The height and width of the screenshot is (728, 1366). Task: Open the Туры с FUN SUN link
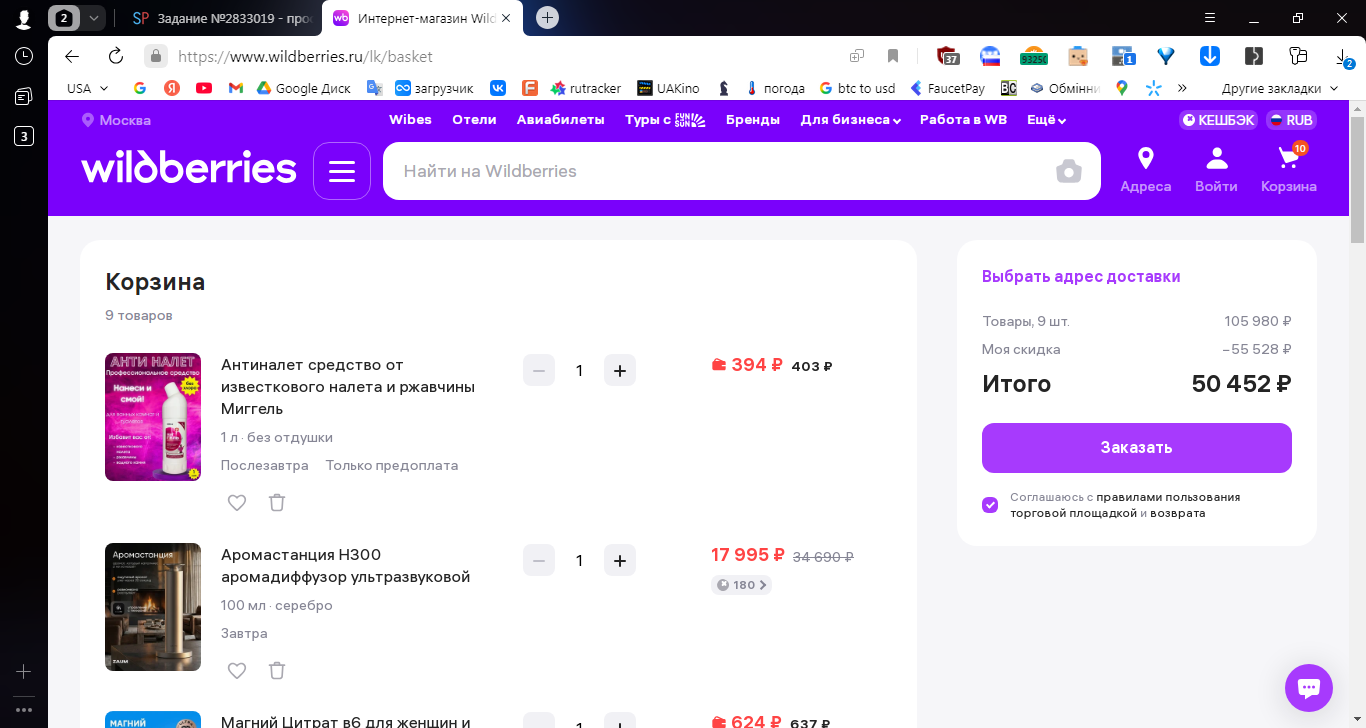(x=665, y=120)
